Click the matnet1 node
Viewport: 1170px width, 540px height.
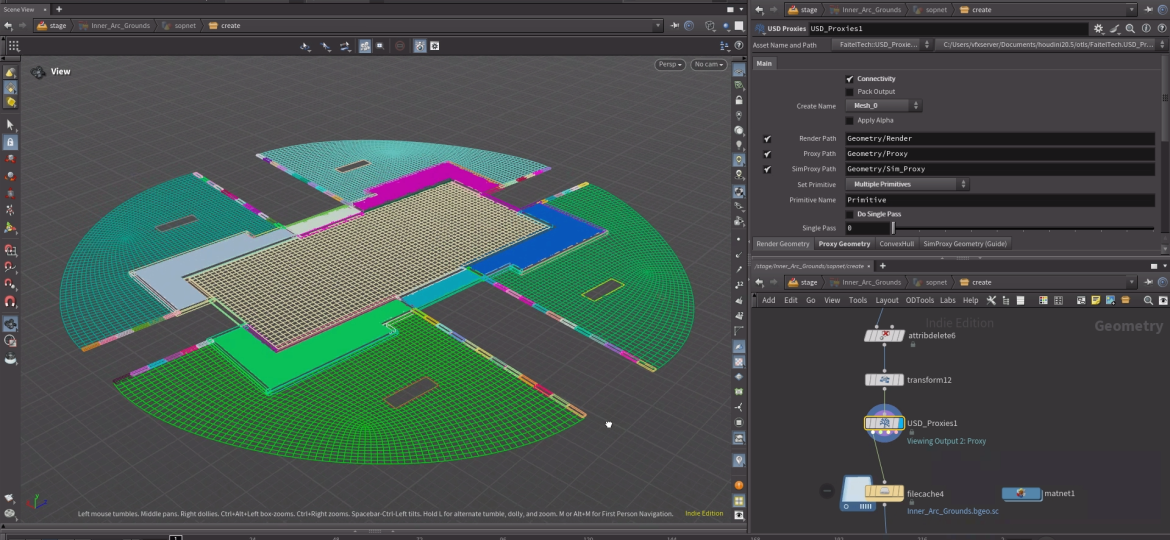pyautogui.click(x=1021, y=493)
